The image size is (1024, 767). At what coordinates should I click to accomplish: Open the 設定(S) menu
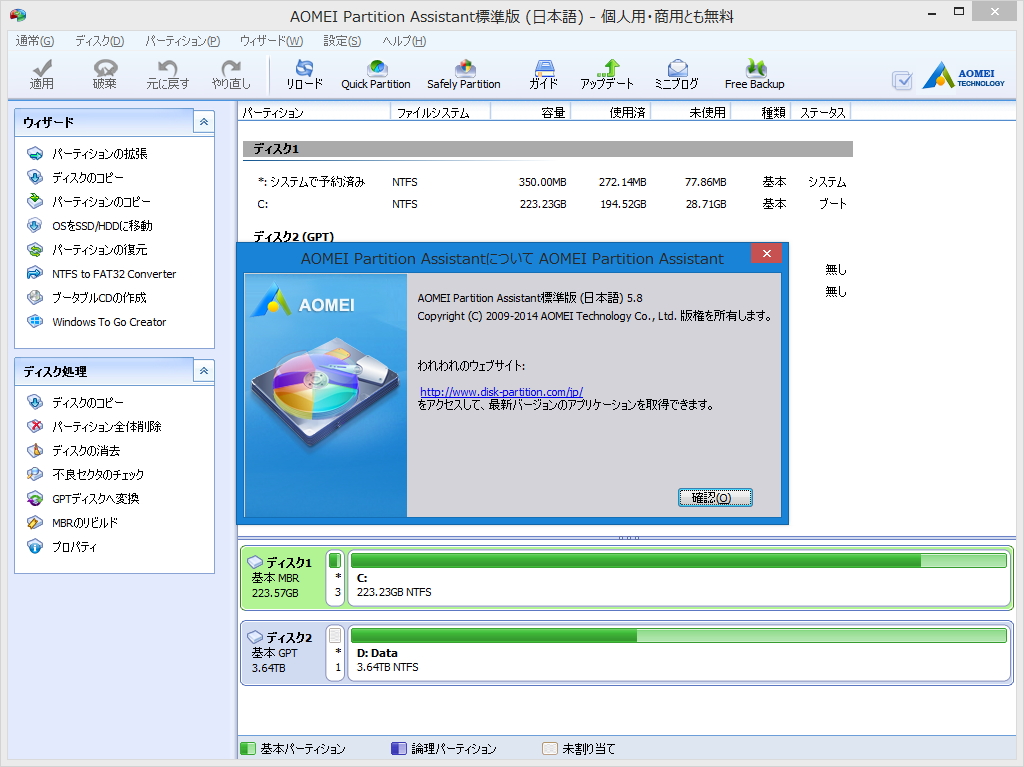pos(340,41)
